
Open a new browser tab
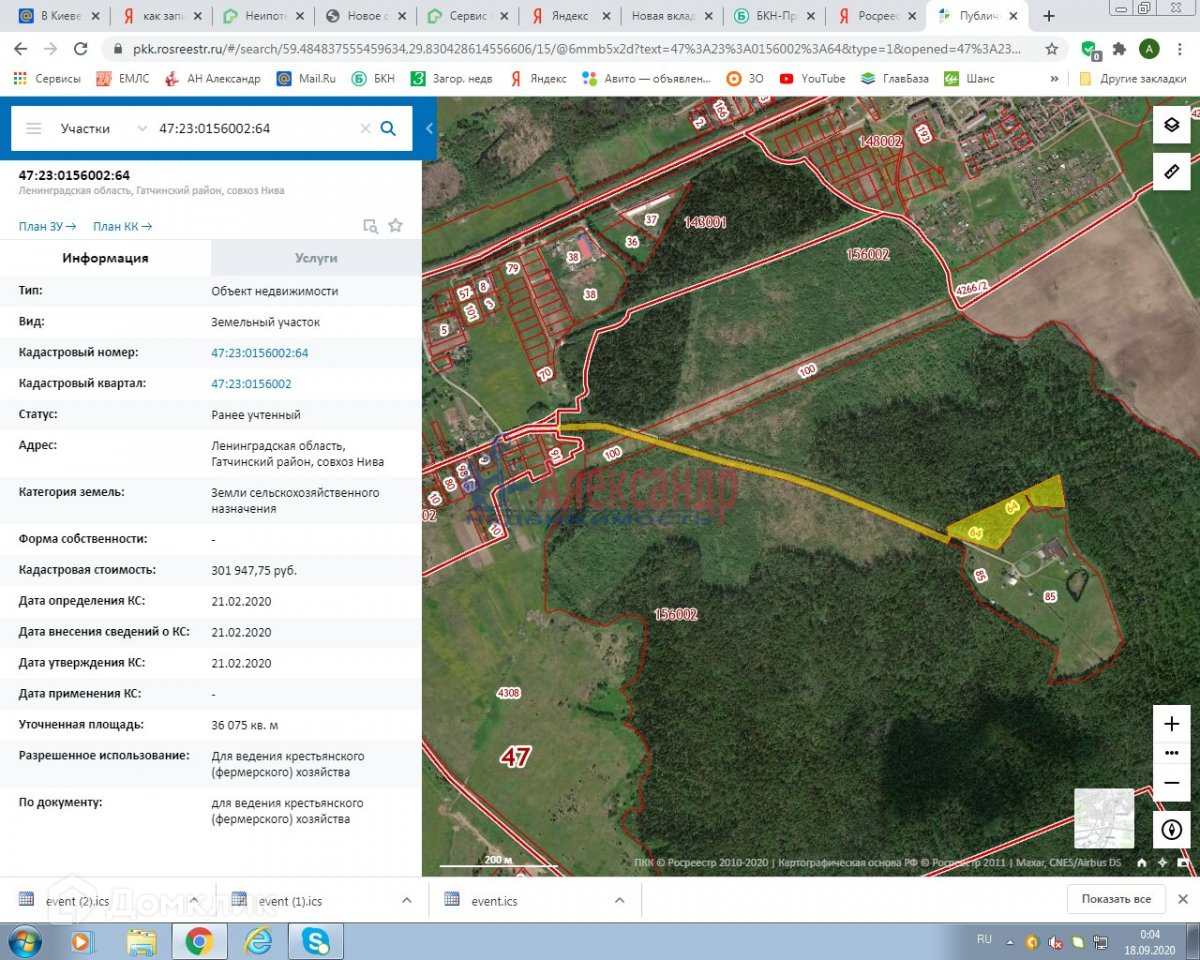[1049, 16]
